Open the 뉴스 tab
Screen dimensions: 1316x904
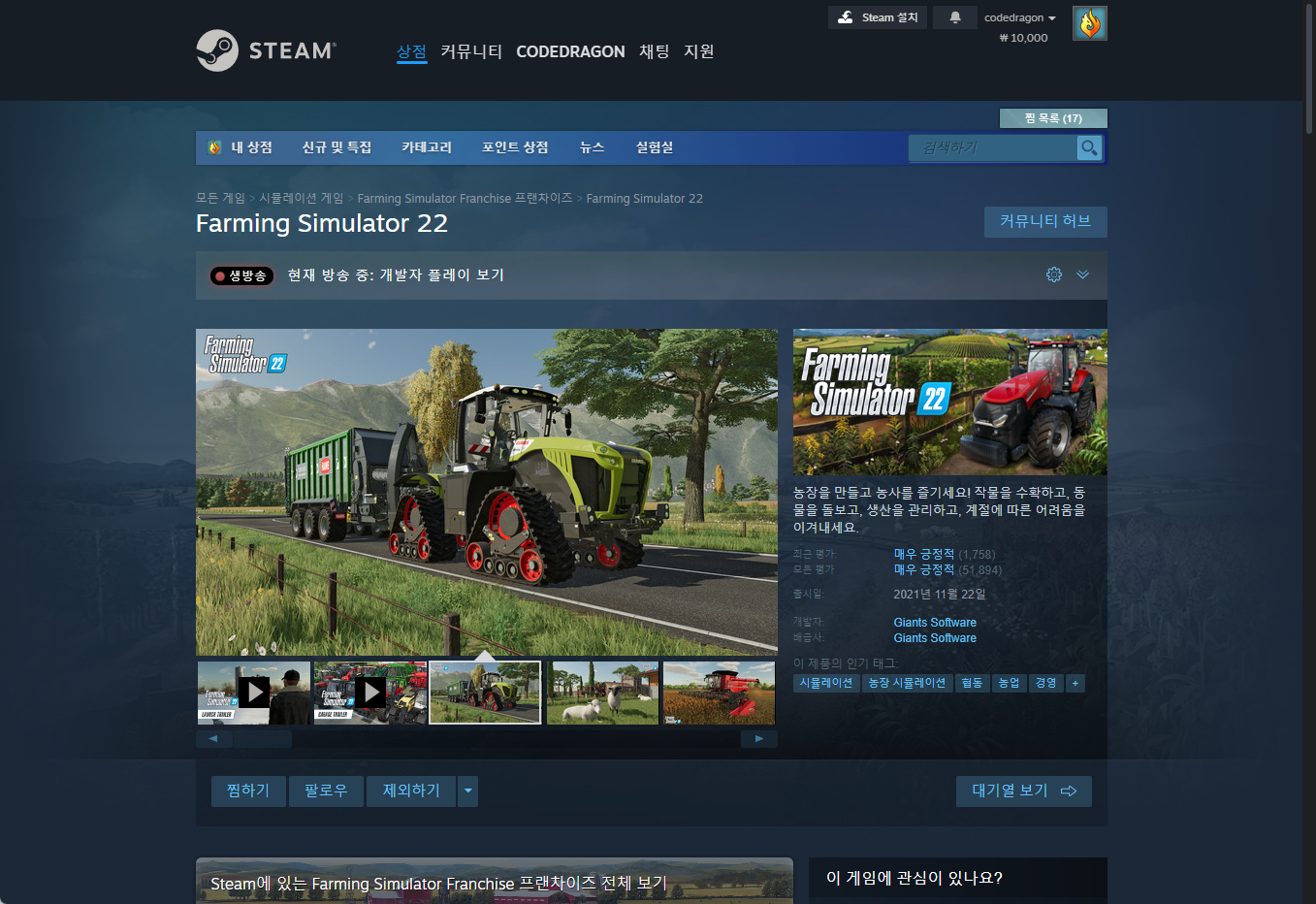click(x=592, y=147)
